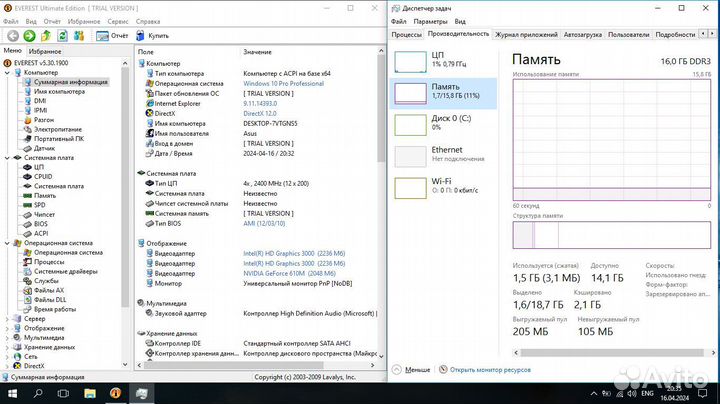Click the Windows Start button
The width and height of the screenshot is (720, 404).
(x=12, y=393)
